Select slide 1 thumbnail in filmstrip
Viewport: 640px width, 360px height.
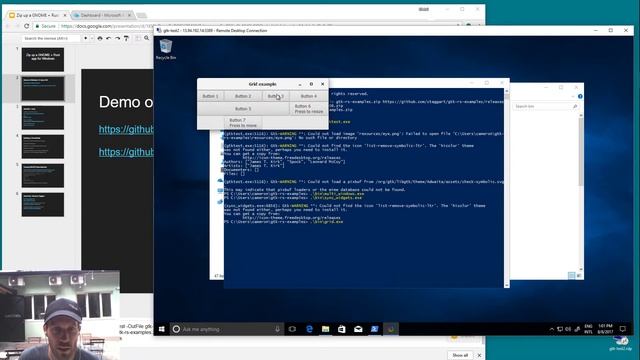pyautogui.click(x=43, y=60)
